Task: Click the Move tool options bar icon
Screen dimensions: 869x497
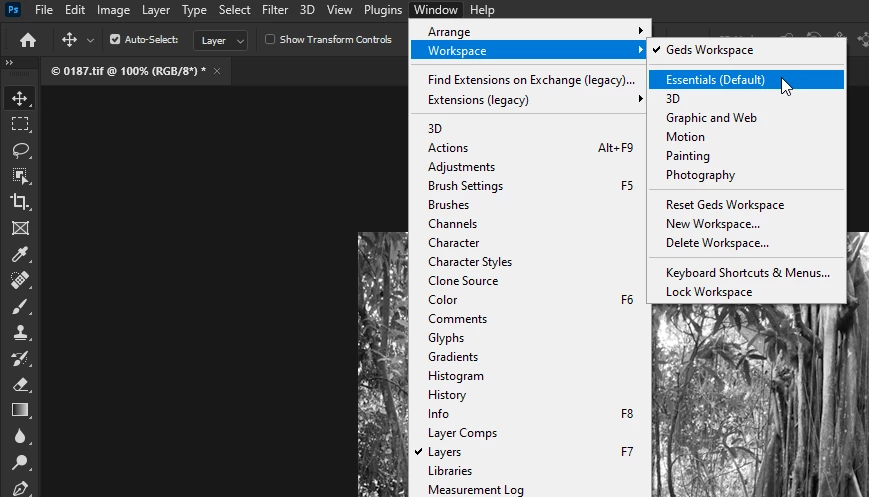Action: (69, 40)
